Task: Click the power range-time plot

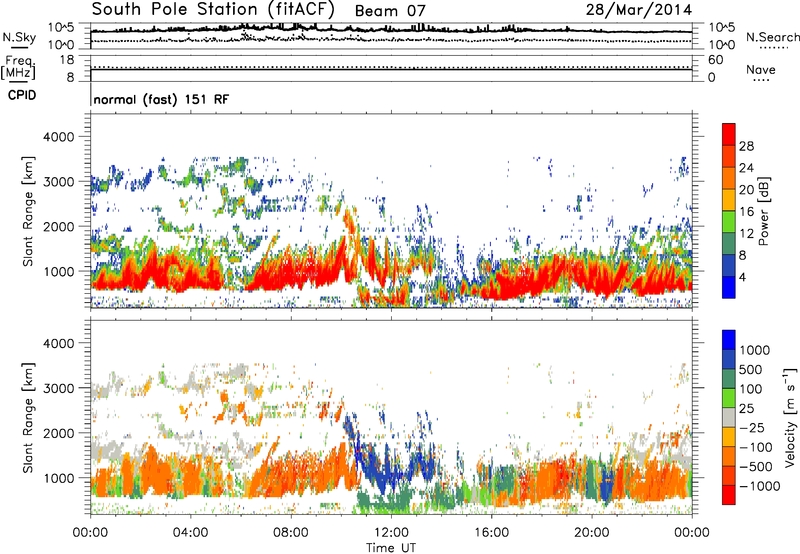Action: pos(391,211)
